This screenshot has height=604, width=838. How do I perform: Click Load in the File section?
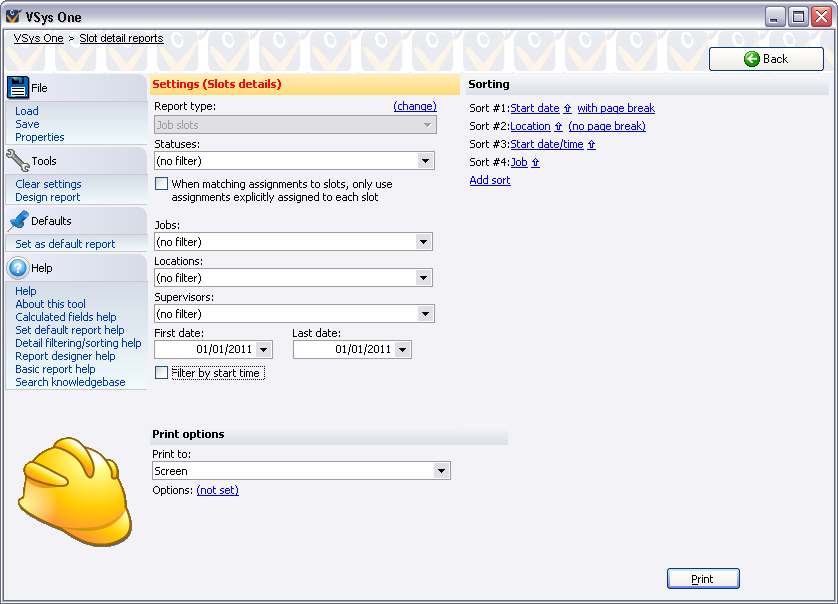(27, 111)
